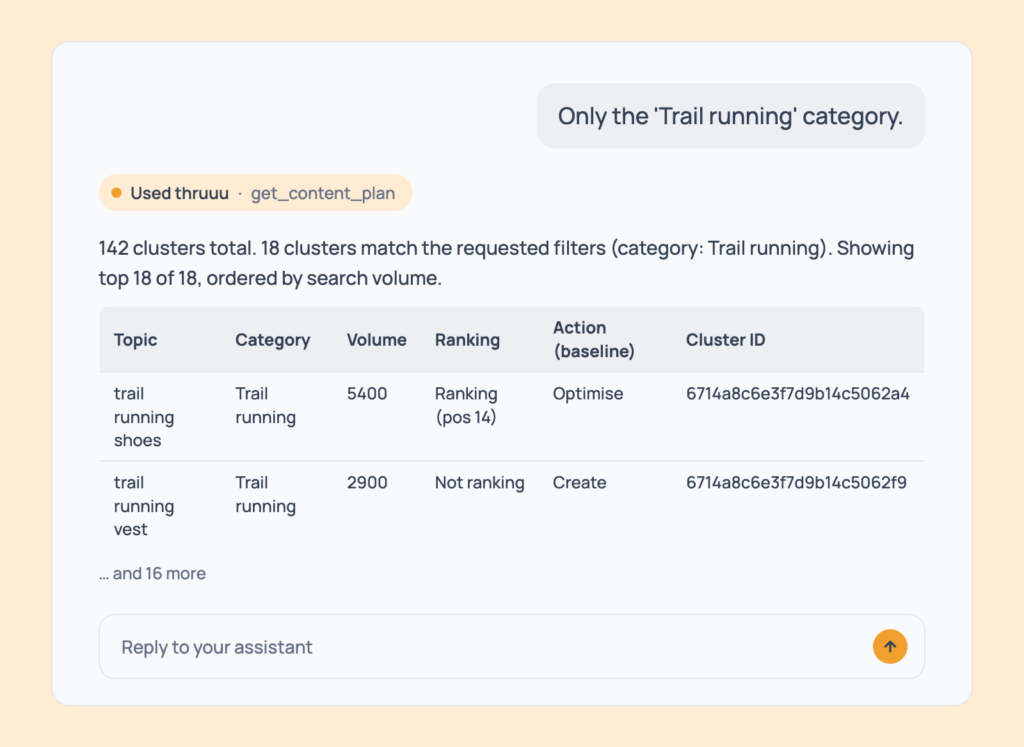Viewport: 1024px width, 747px height.
Task: Select the volume value '5400'
Action: 366,394
